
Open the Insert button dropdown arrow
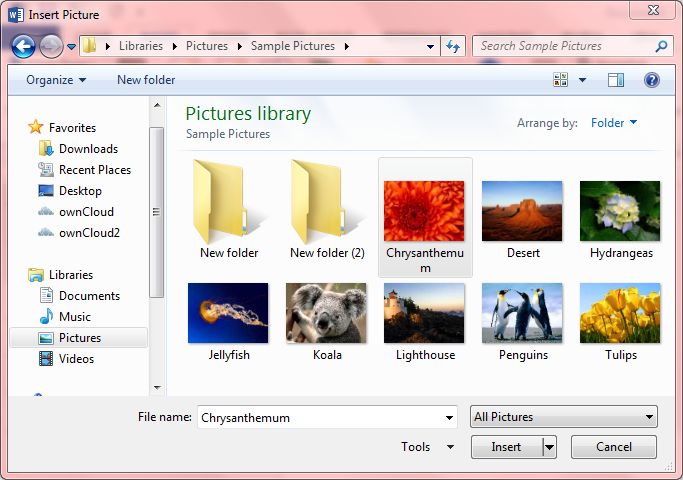pos(550,447)
